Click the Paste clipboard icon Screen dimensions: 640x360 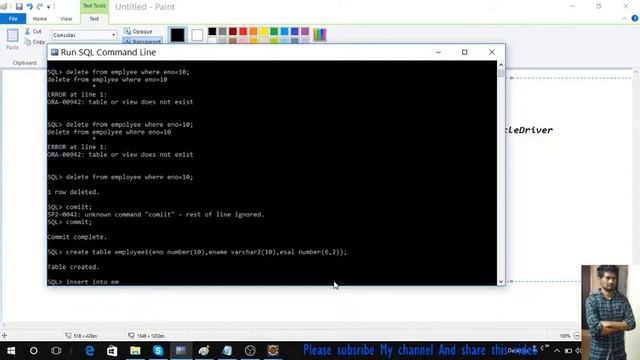click(x=12, y=36)
